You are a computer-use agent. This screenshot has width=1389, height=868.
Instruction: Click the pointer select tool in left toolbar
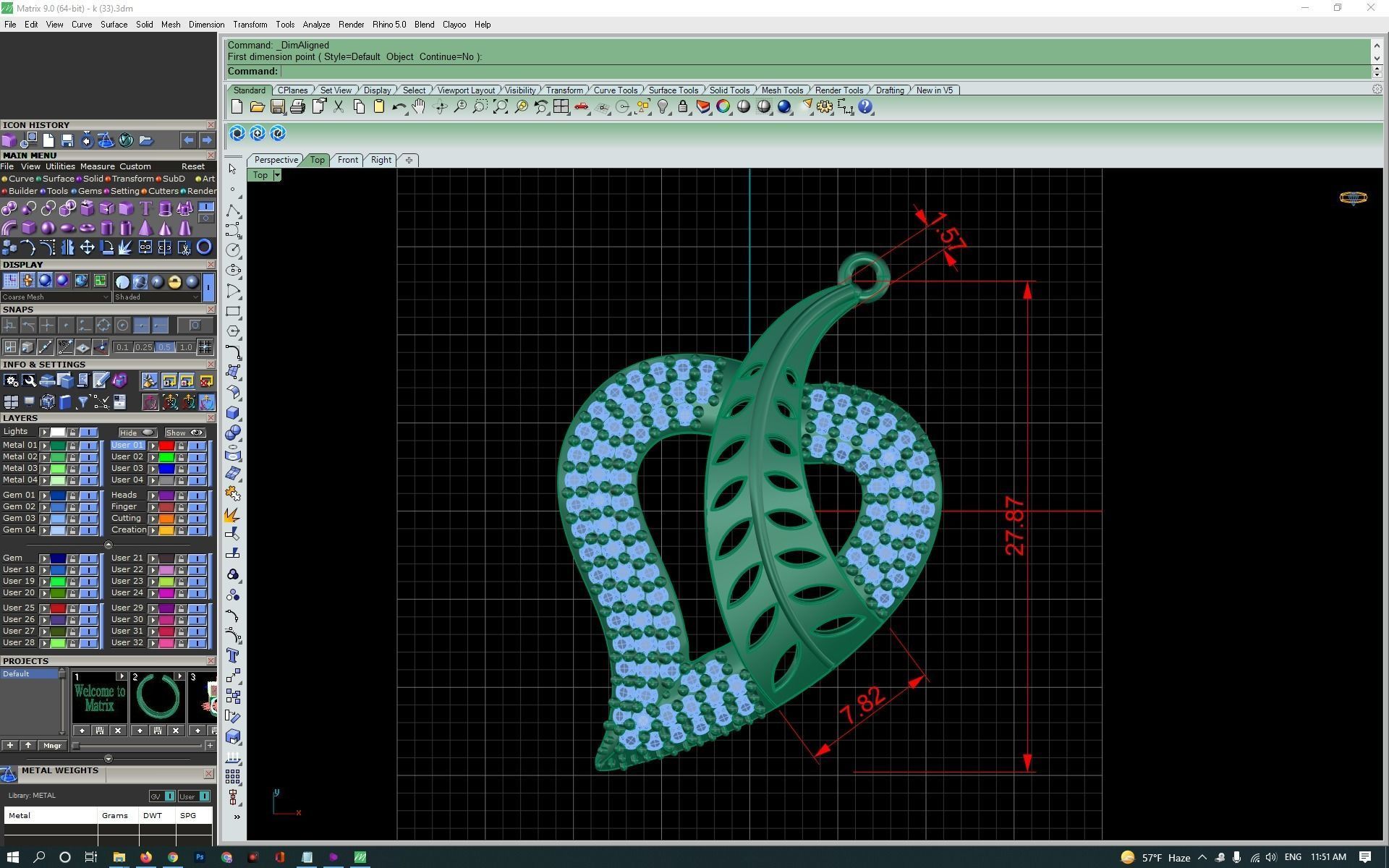[x=233, y=169]
